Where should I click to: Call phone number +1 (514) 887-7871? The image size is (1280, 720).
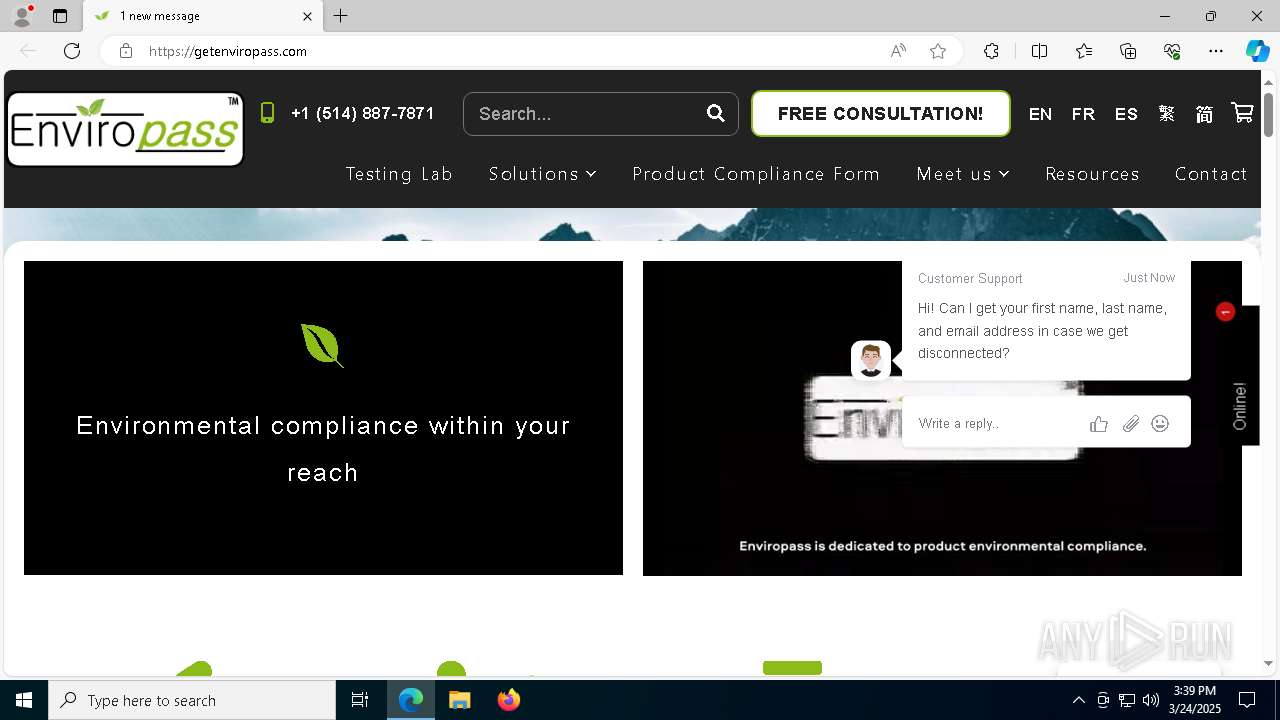tap(363, 114)
